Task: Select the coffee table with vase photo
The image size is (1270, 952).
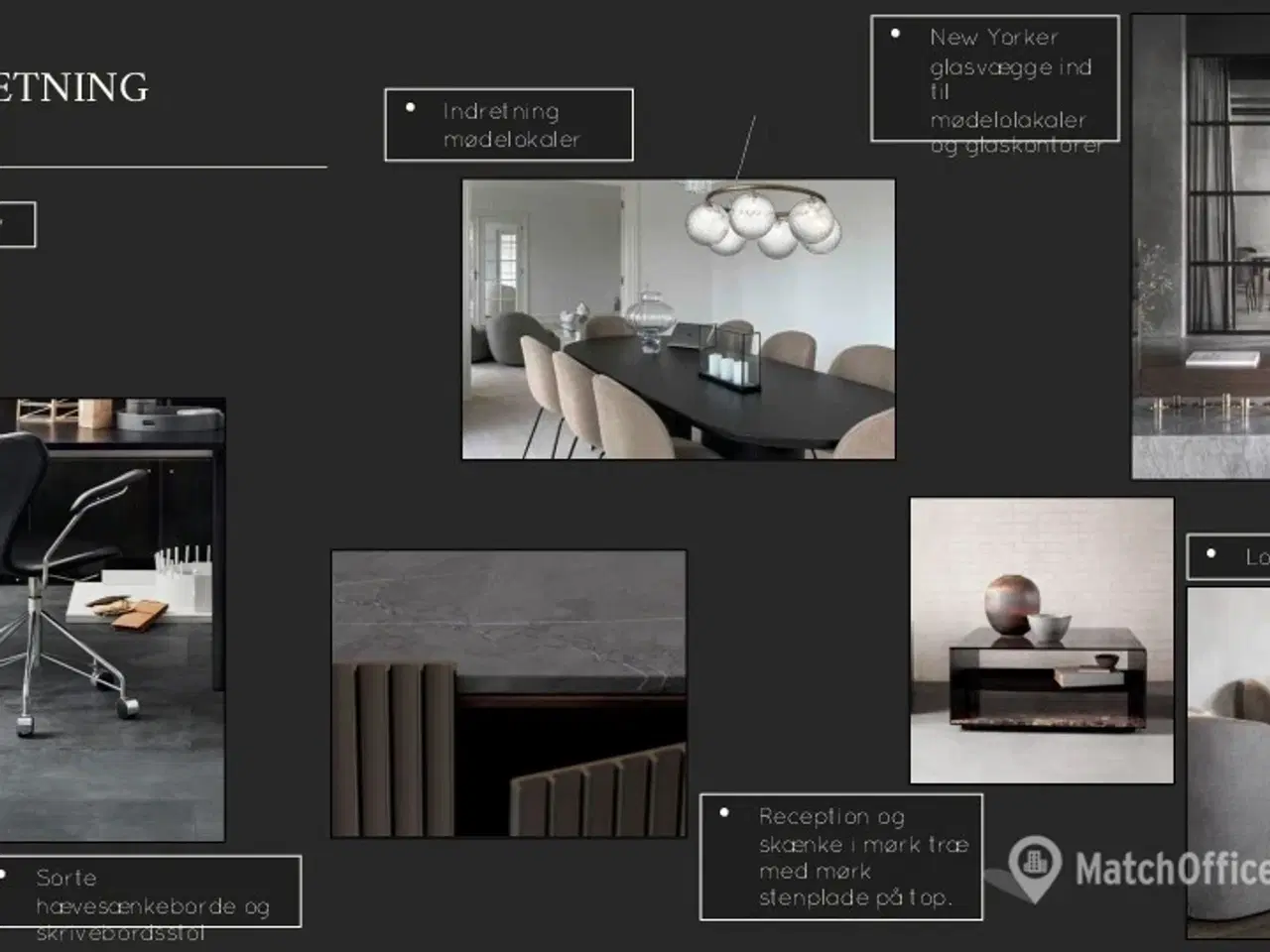Action: [x=1041, y=641]
